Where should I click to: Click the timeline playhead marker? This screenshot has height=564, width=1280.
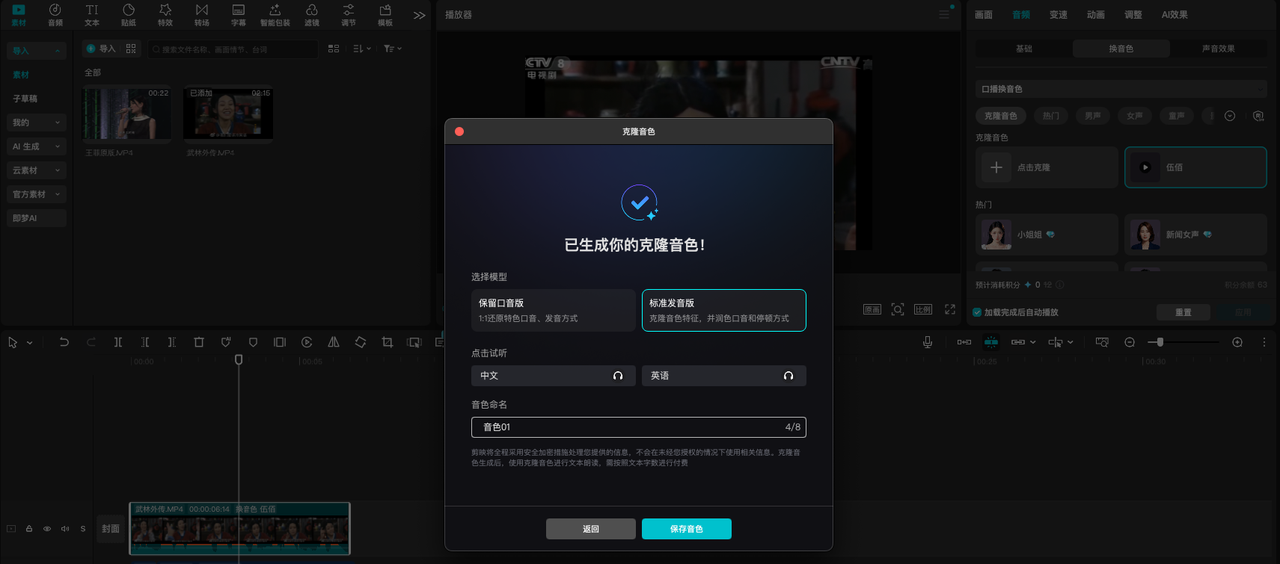[x=238, y=359]
